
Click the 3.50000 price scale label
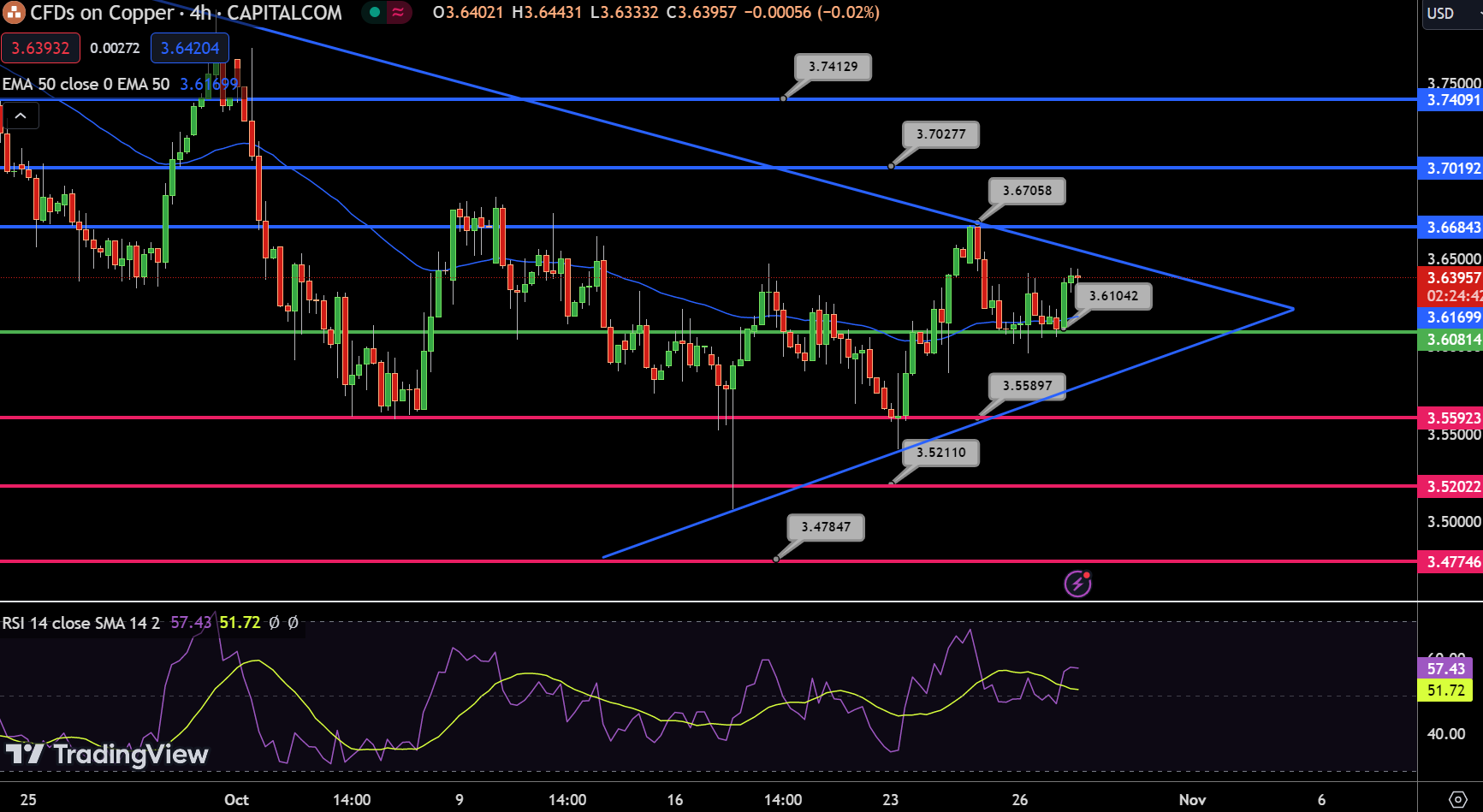(1453, 522)
